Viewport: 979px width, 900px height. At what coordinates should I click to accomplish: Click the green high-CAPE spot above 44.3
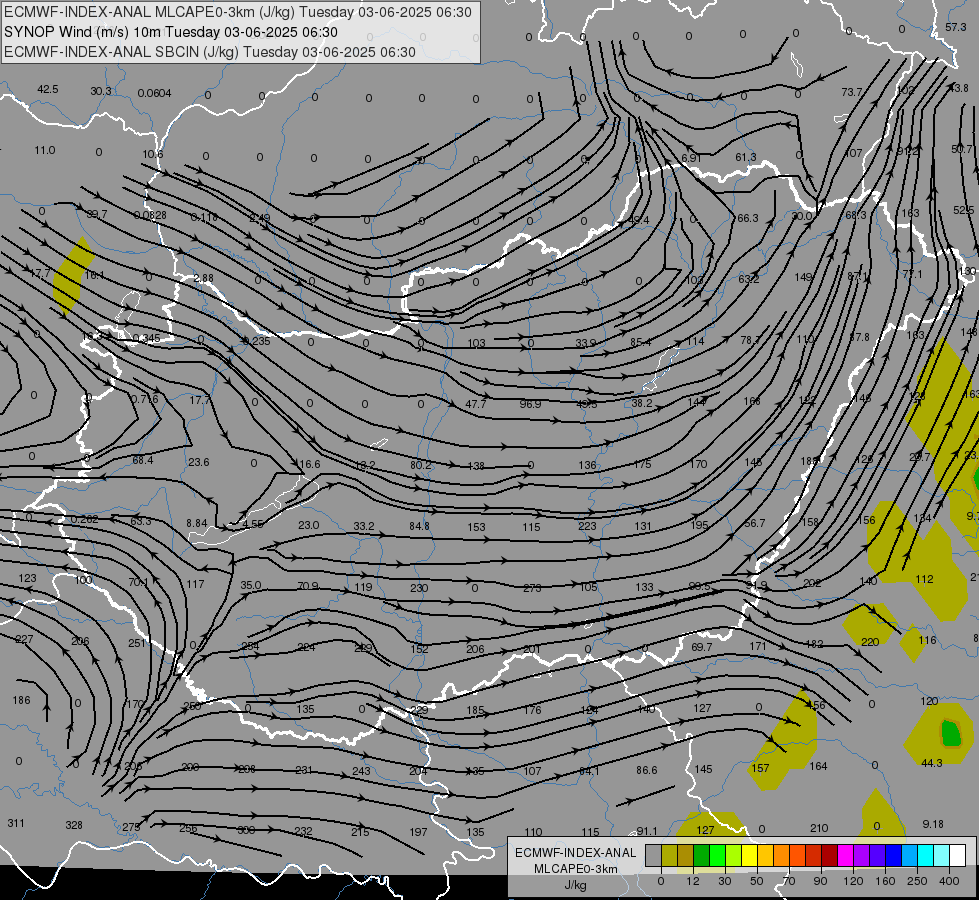[x=950, y=733]
